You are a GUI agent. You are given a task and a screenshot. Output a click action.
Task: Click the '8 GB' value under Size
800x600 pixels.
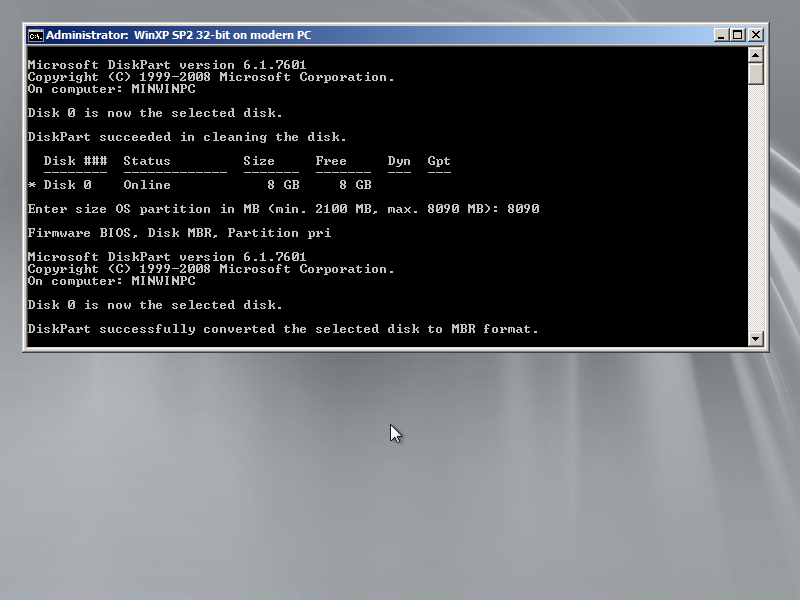283,185
